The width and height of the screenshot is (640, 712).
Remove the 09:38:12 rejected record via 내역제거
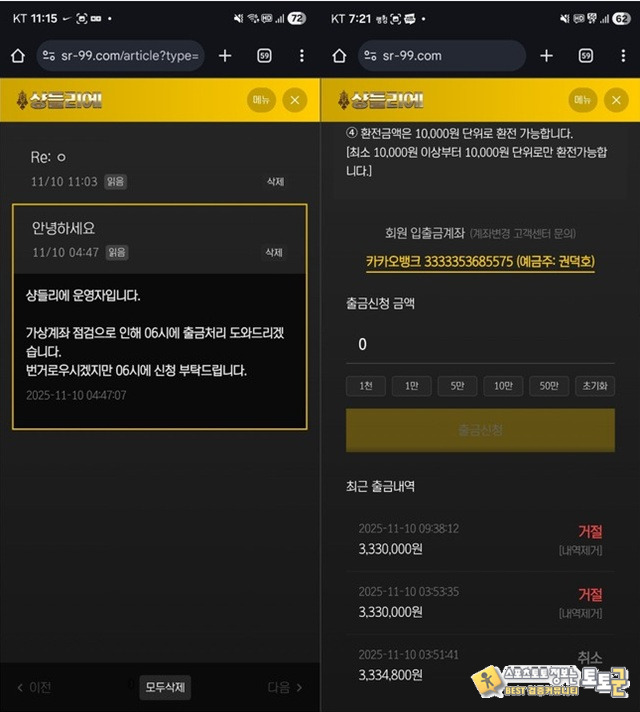pos(580,551)
